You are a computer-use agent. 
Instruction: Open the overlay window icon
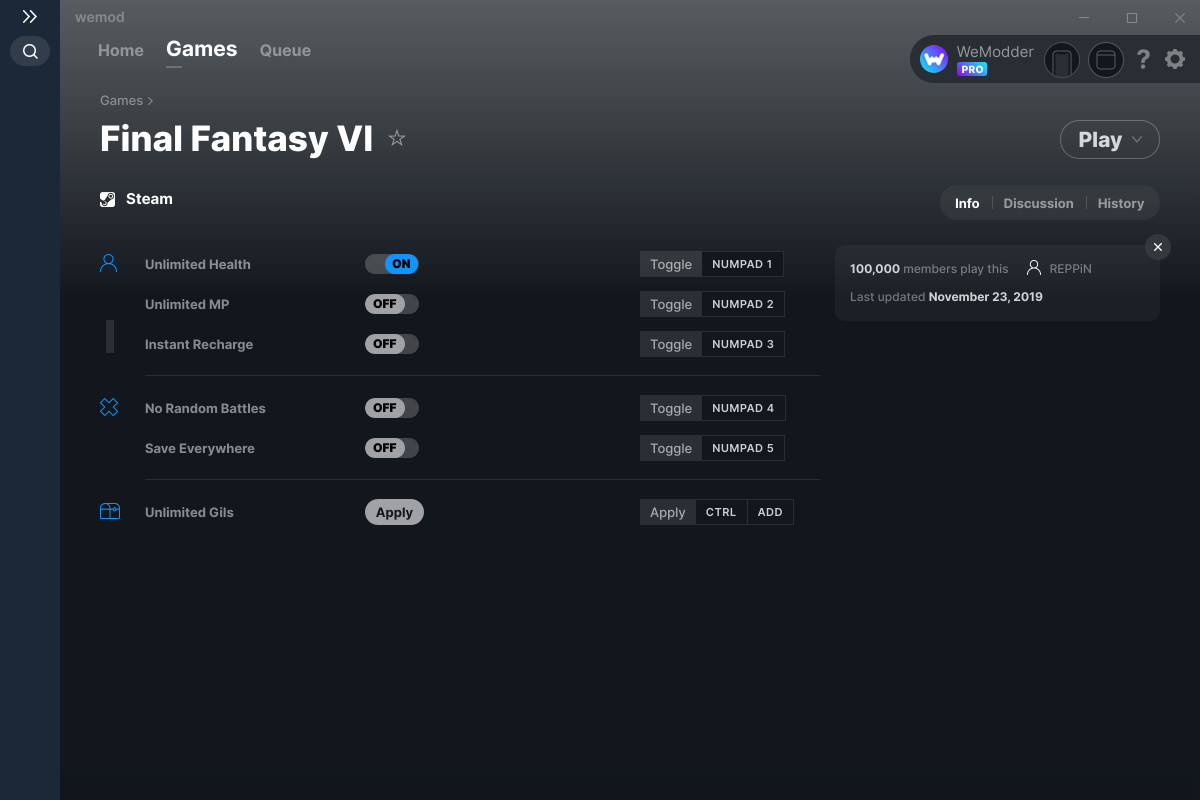click(1106, 60)
